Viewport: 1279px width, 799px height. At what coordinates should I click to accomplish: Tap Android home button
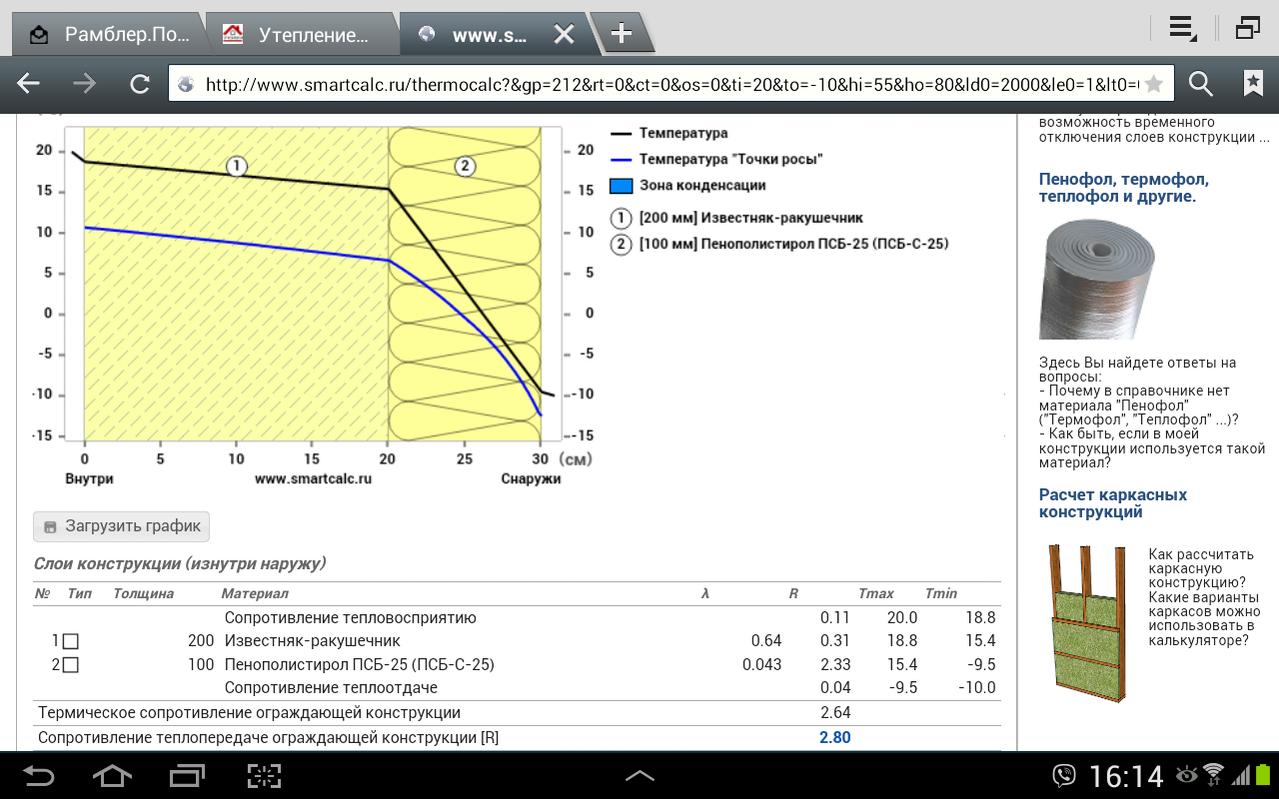(111, 775)
